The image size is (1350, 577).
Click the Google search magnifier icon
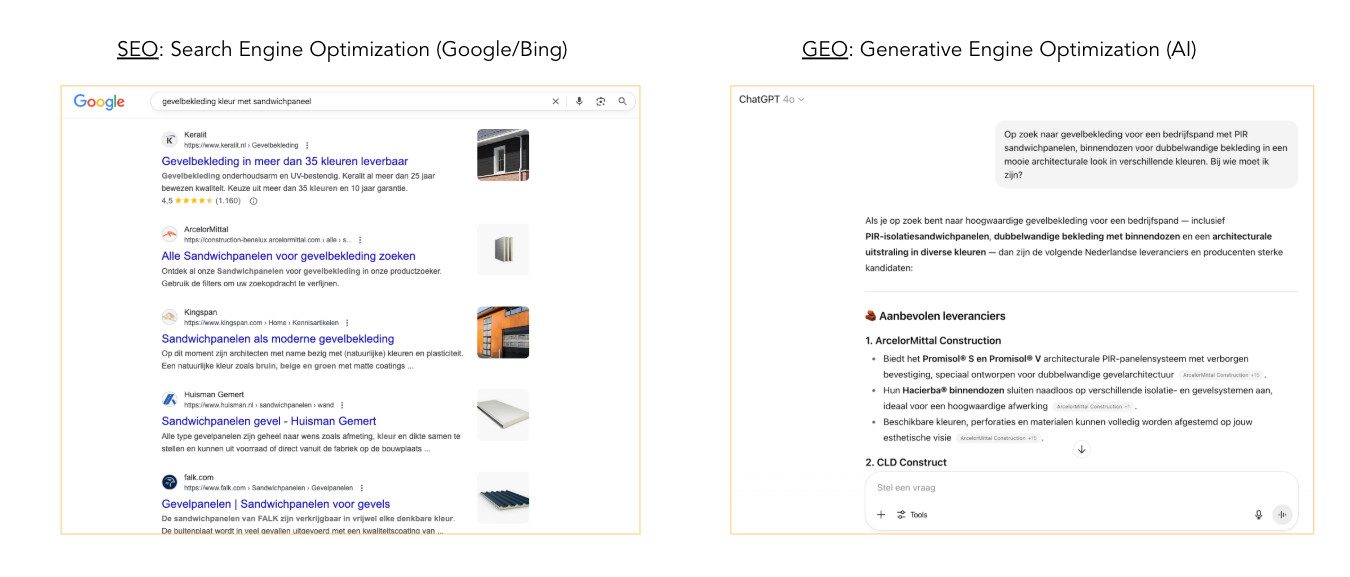622,101
